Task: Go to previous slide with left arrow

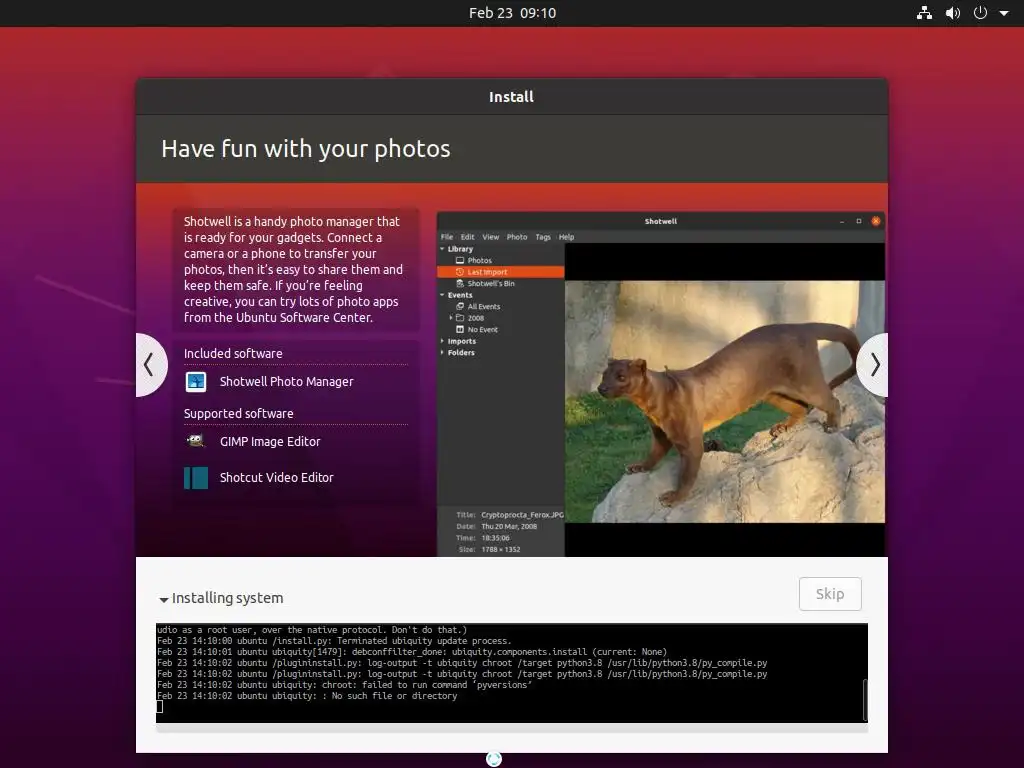Action: tap(151, 364)
